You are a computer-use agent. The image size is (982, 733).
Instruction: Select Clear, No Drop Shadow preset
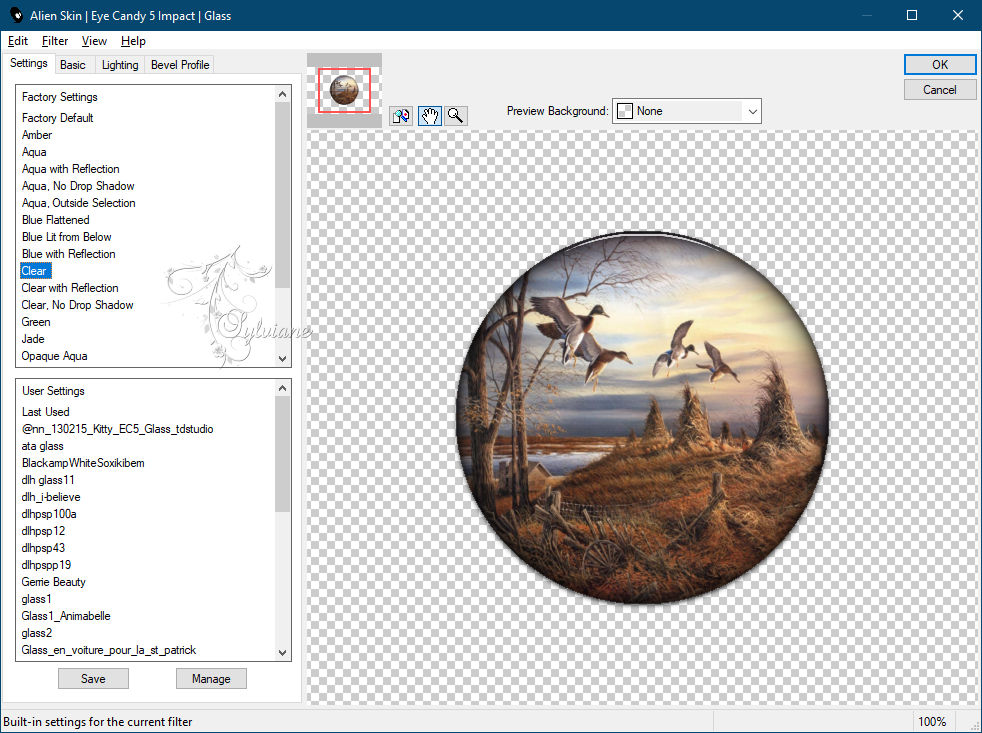[x=77, y=305]
